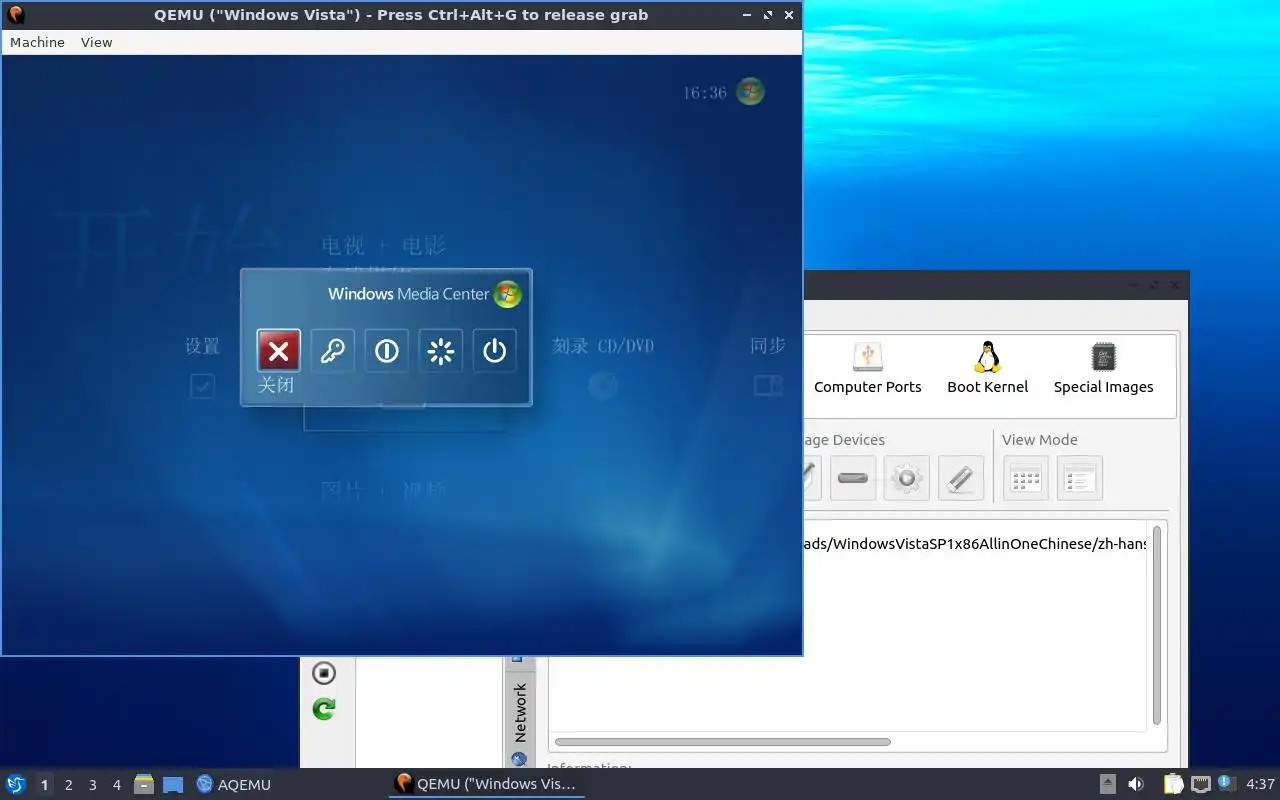The width and height of the screenshot is (1280, 800).
Task: Open the View menu in the QEMU window
Action: 97,42
